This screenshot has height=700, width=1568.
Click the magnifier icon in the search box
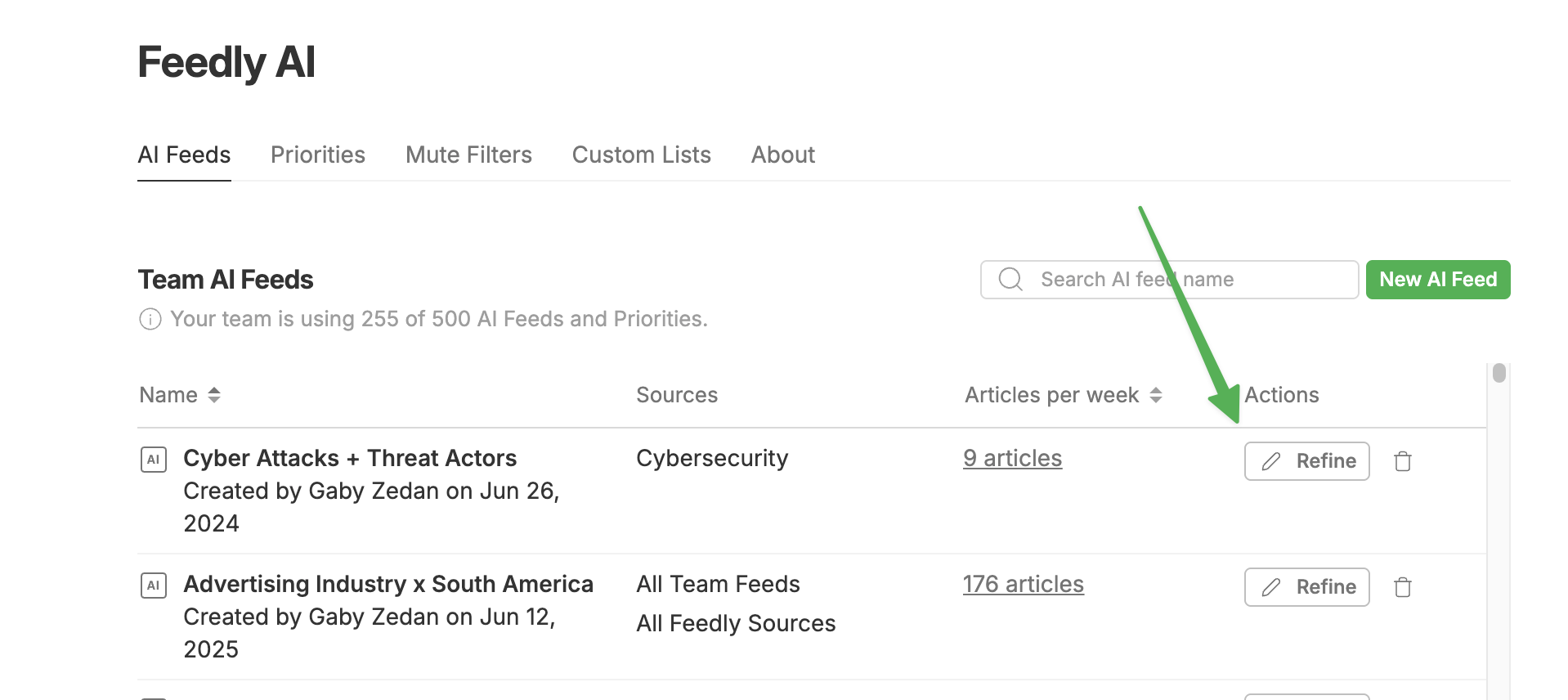[1010, 280]
